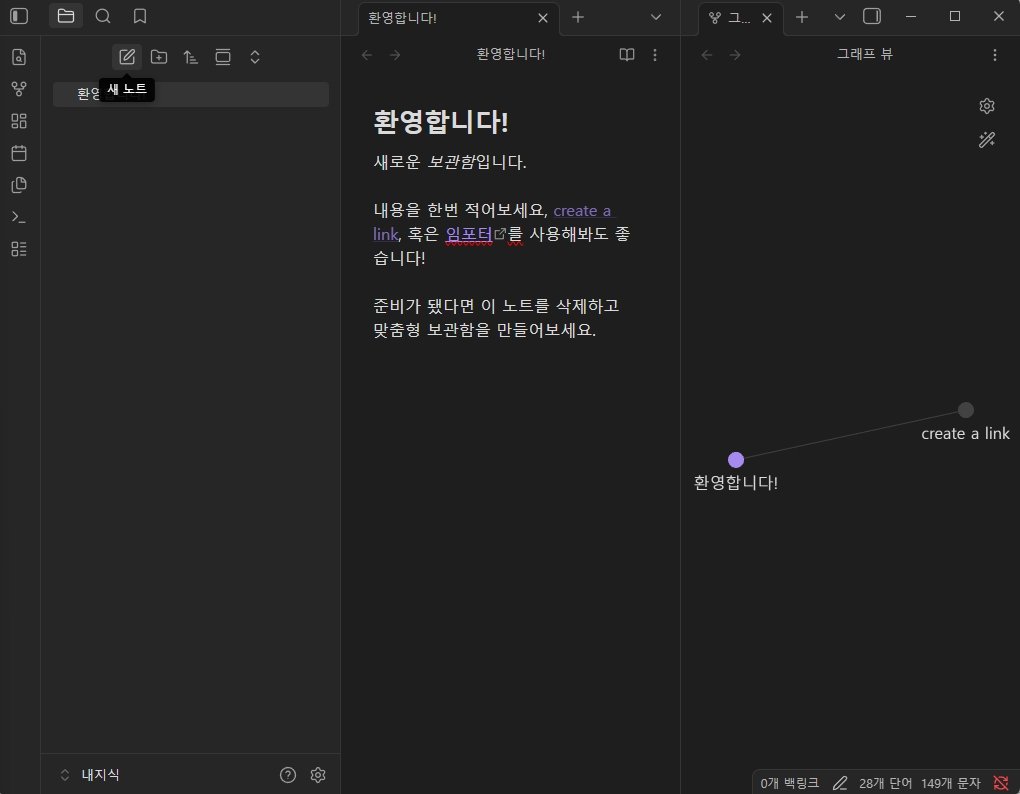Open command palette ribbon icon
This screenshot has width=1020, height=794.
coord(19,217)
